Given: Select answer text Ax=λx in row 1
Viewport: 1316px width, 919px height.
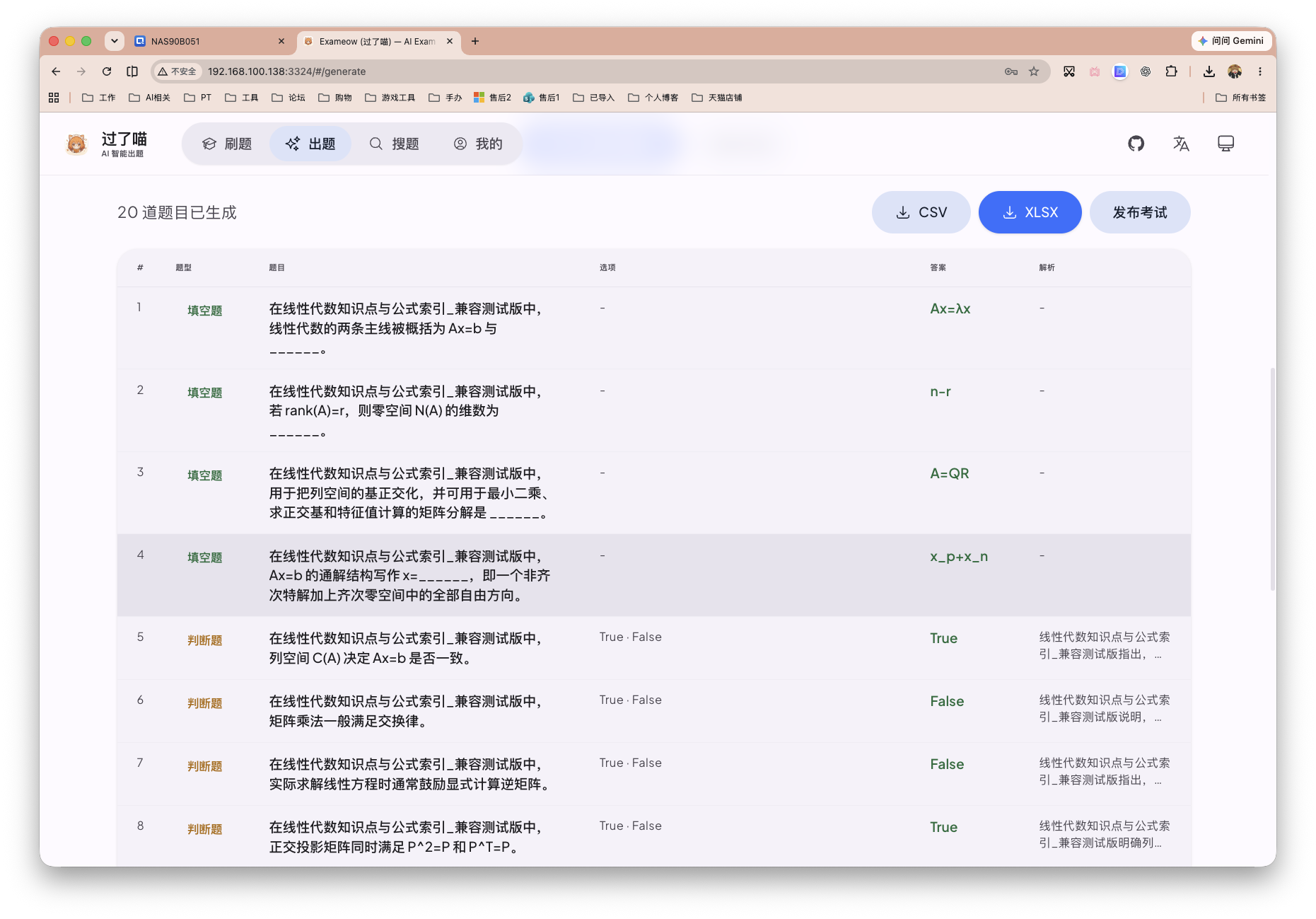Looking at the screenshot, I should (950, 309).
